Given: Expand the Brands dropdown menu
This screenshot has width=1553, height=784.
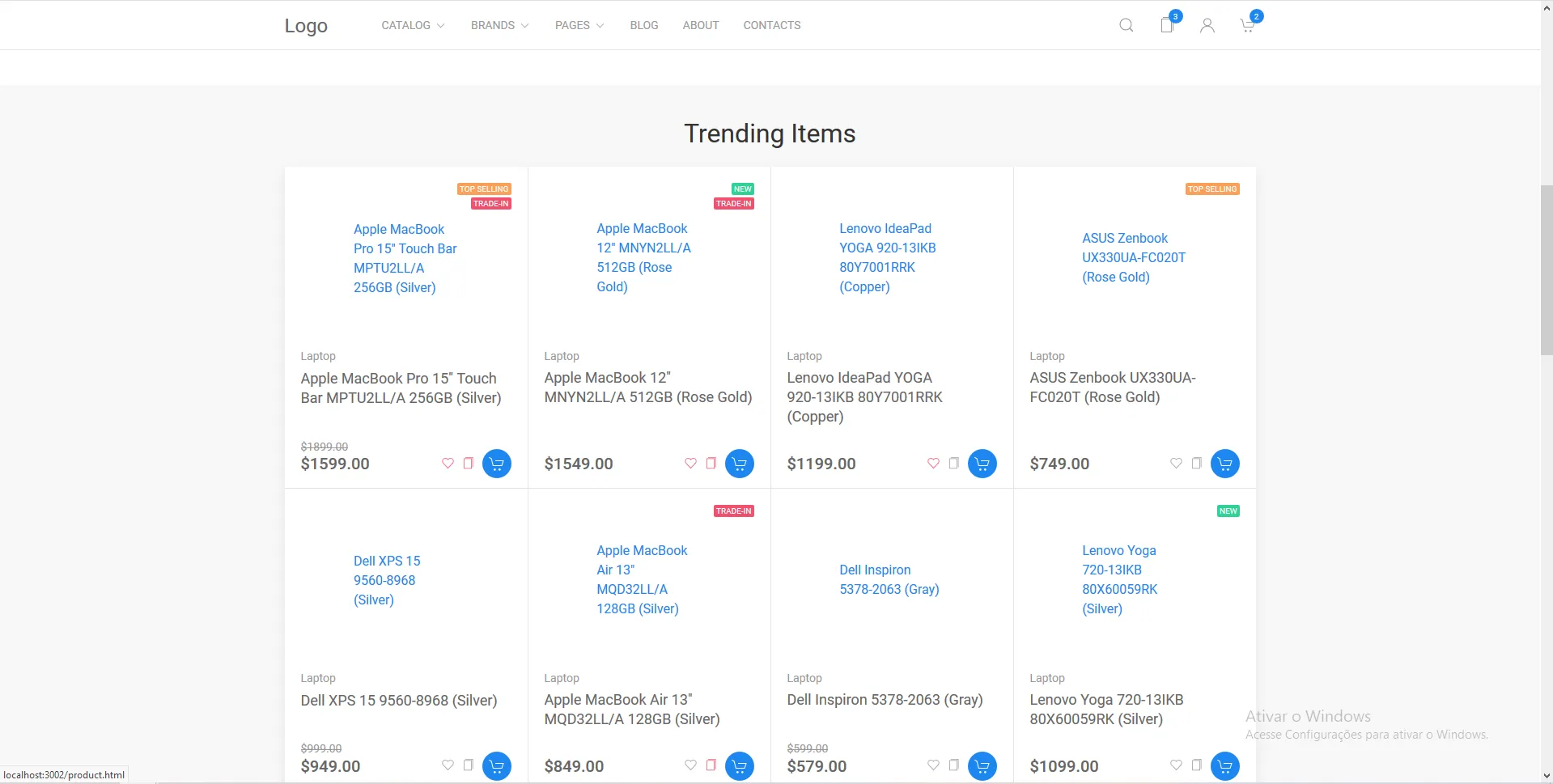Looking at the screenshot, I should pos(499,25).
